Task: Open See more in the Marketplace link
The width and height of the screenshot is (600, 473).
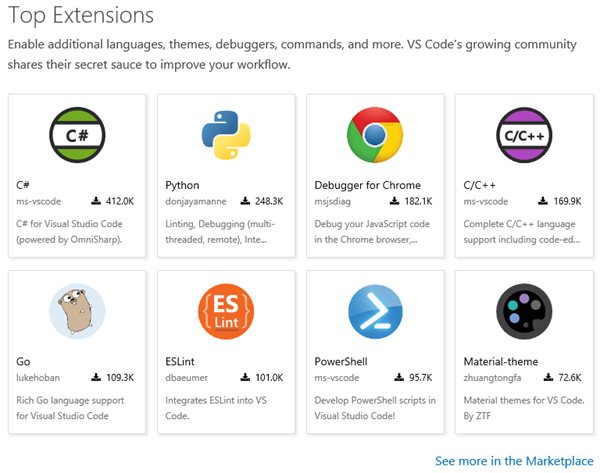Action: click(514, 460)
